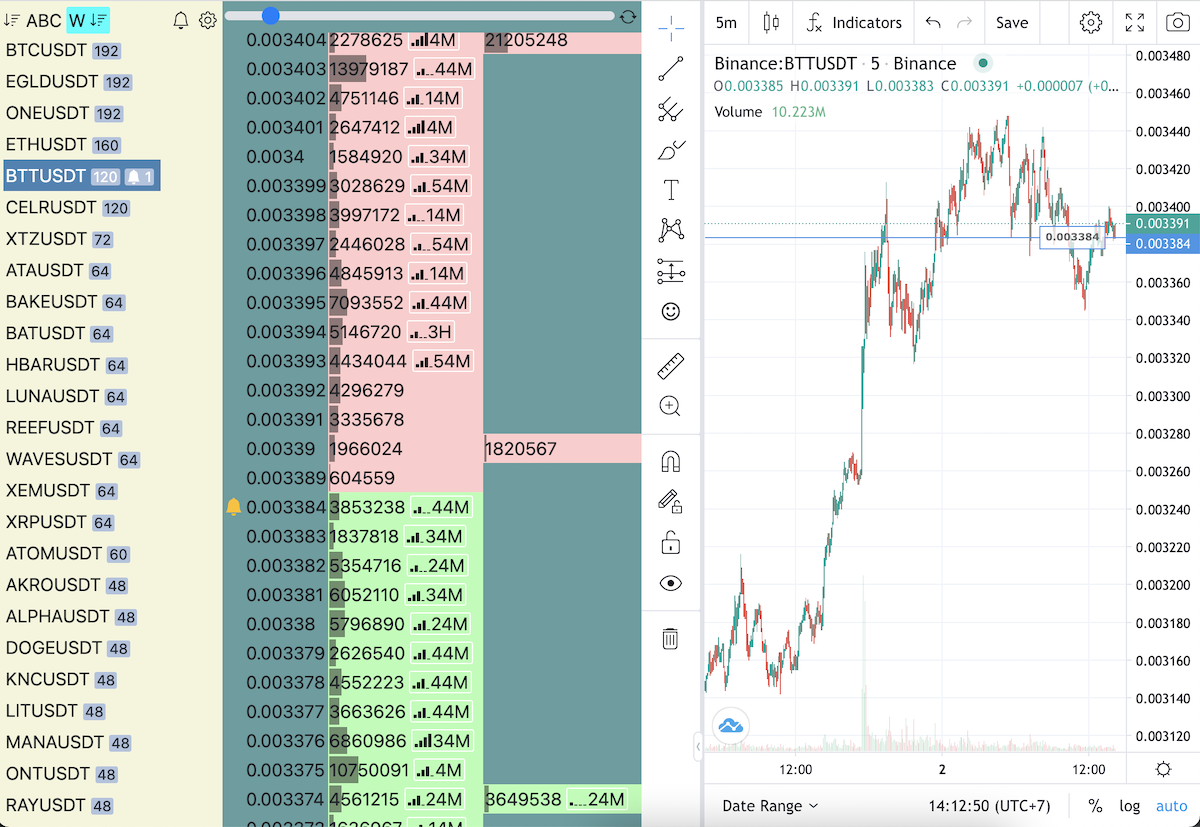This screenshot has height=827, width=1200.
Task: Select the ruler measure tool
Action: [x=671, y=365]
